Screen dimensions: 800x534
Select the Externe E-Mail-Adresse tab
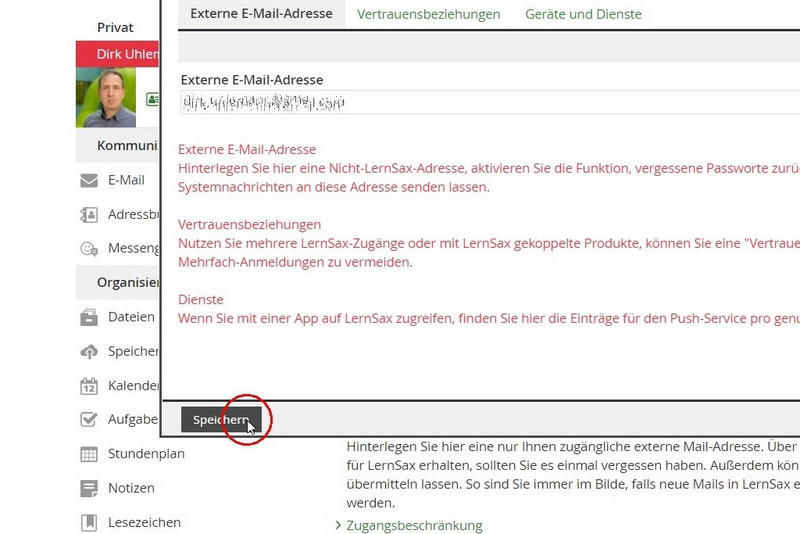(261, 14)
